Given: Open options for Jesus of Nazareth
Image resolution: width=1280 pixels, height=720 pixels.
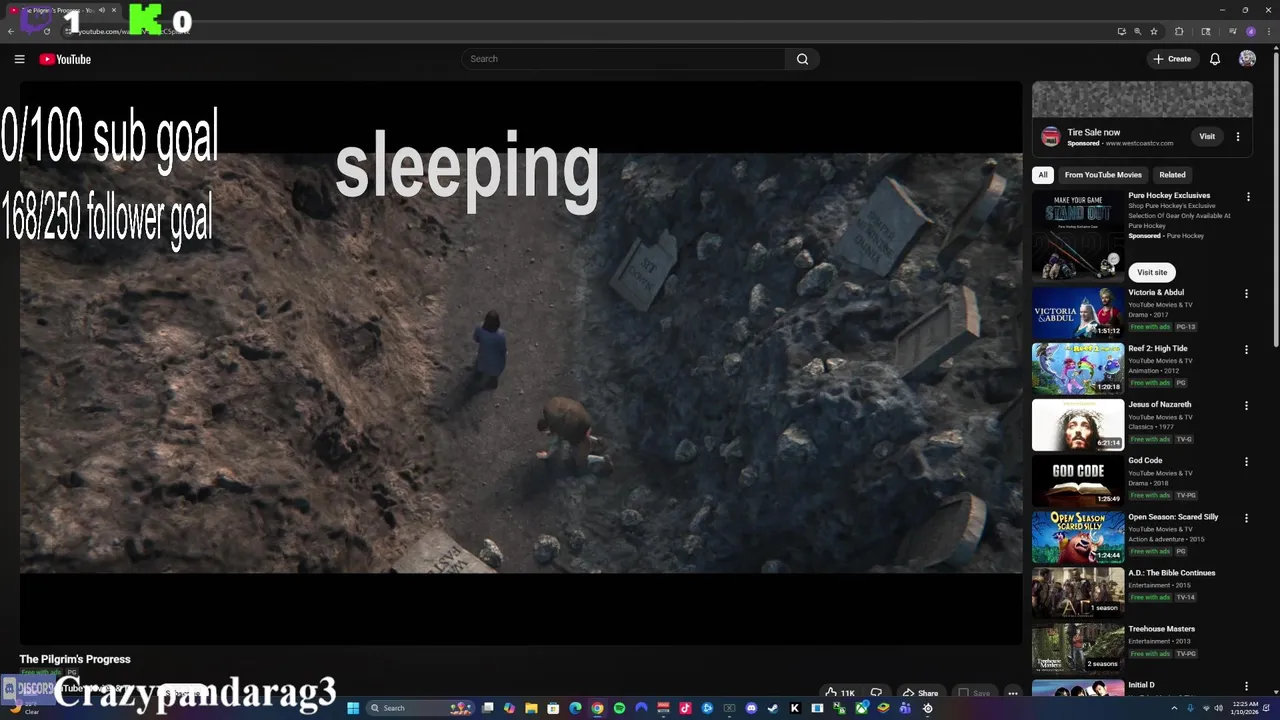Looking at the screenshot, I should click(x=1246, y=406).
